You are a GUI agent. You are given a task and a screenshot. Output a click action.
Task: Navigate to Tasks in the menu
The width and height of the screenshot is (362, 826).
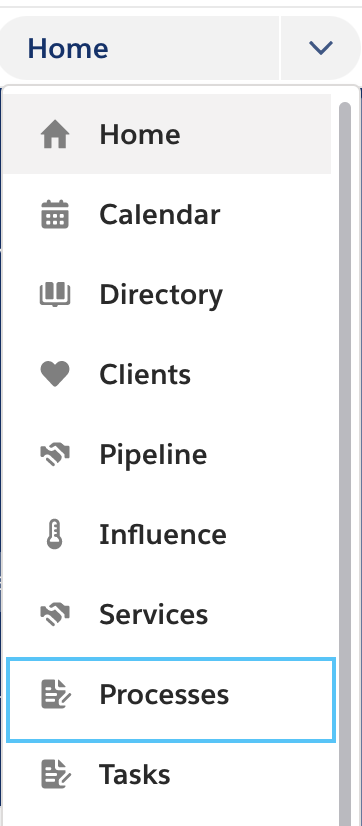point(135,774)
